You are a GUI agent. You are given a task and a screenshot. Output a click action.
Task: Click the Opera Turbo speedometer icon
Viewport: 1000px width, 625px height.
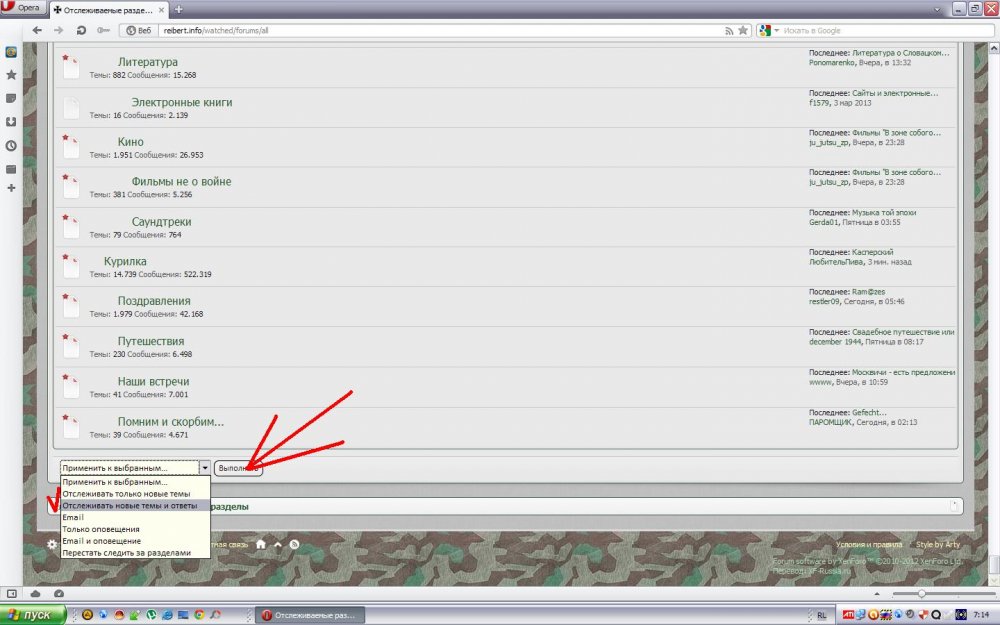click(x=59, y=593)
